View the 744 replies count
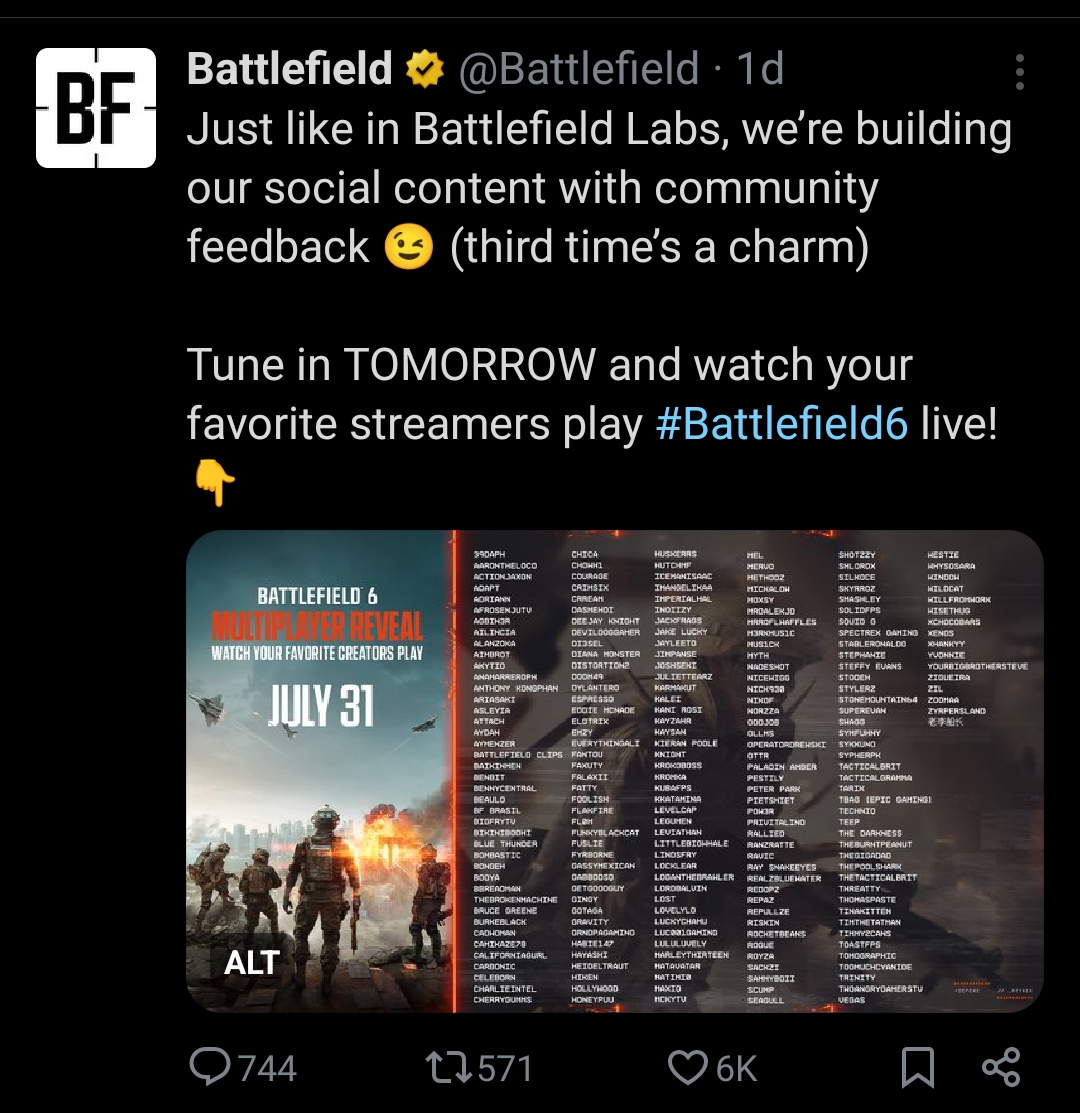The image size is (1080, 1113). tap(268, 1068)
